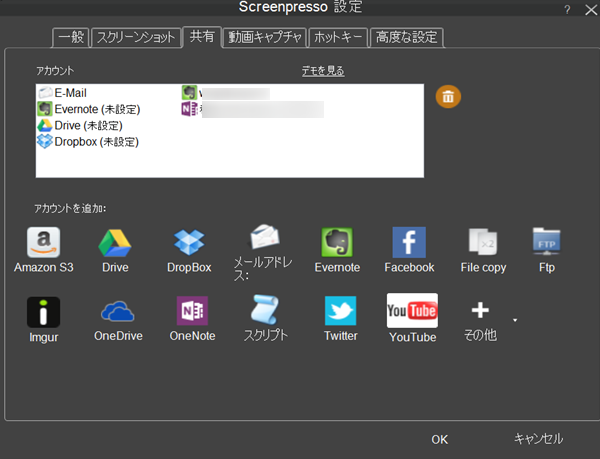Expand the その他 dropdown arrow
Image resolution: width=600 pixels, height=459 pixels.
(515, 320)
